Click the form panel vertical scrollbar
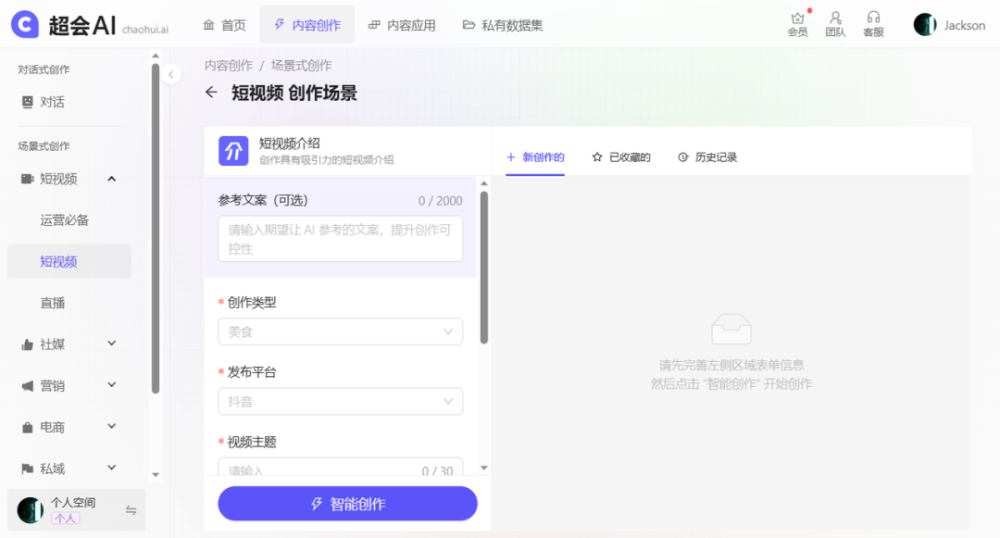Image resolution: width=1000 pixels, height=538 pixels. (484, 268)
